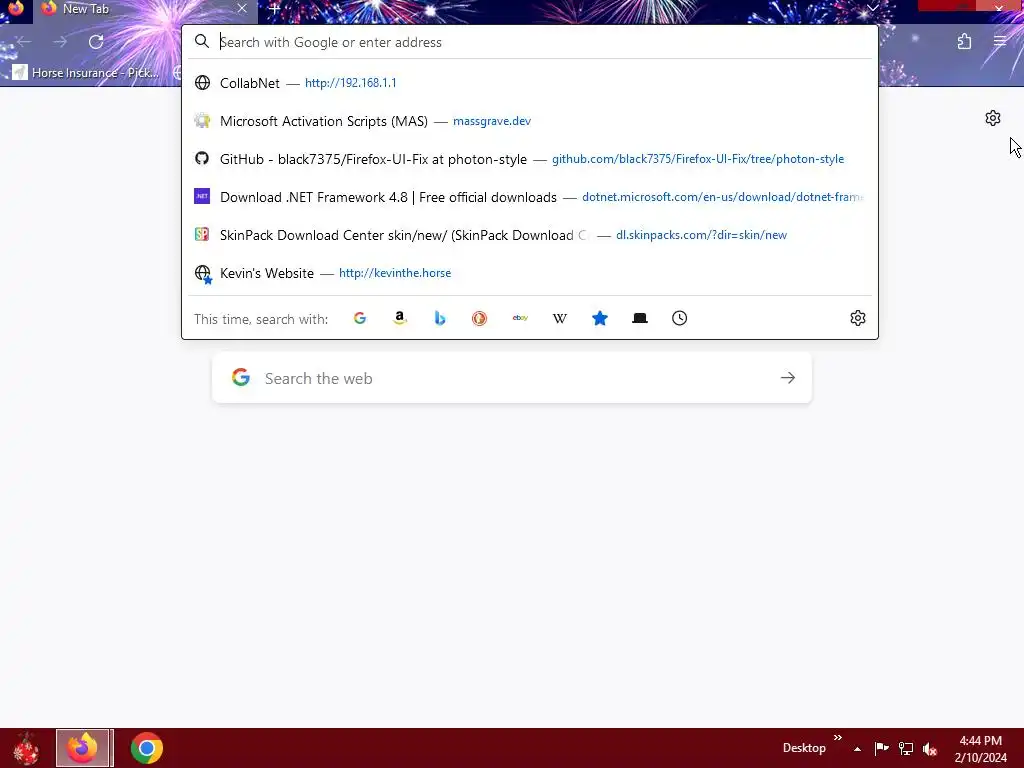Image resolution: width=1024 pixels, height=768 pixels.
Task: Search this time with DuckDuckGo icon
Action: [x=479, y=318]
